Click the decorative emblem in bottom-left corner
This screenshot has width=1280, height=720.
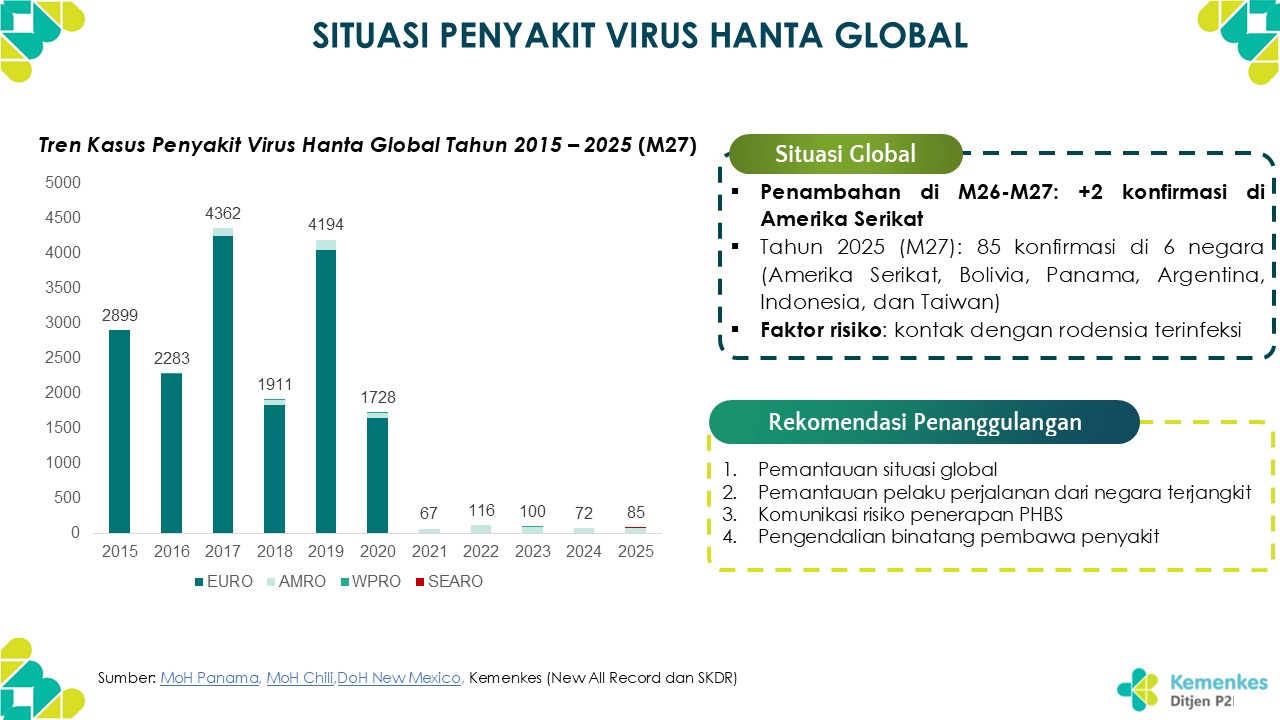[40, 678]
